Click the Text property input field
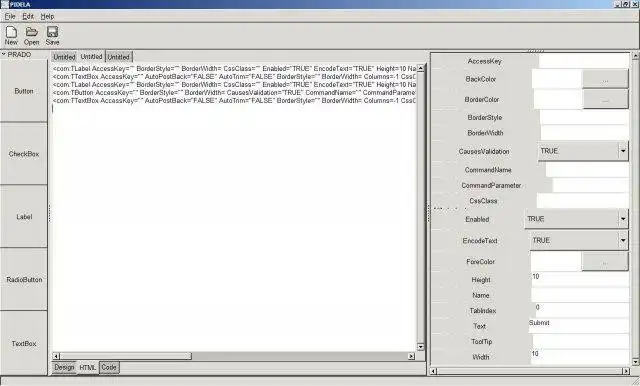The width and height of the screenshot is (640, 386). (579, 326)
